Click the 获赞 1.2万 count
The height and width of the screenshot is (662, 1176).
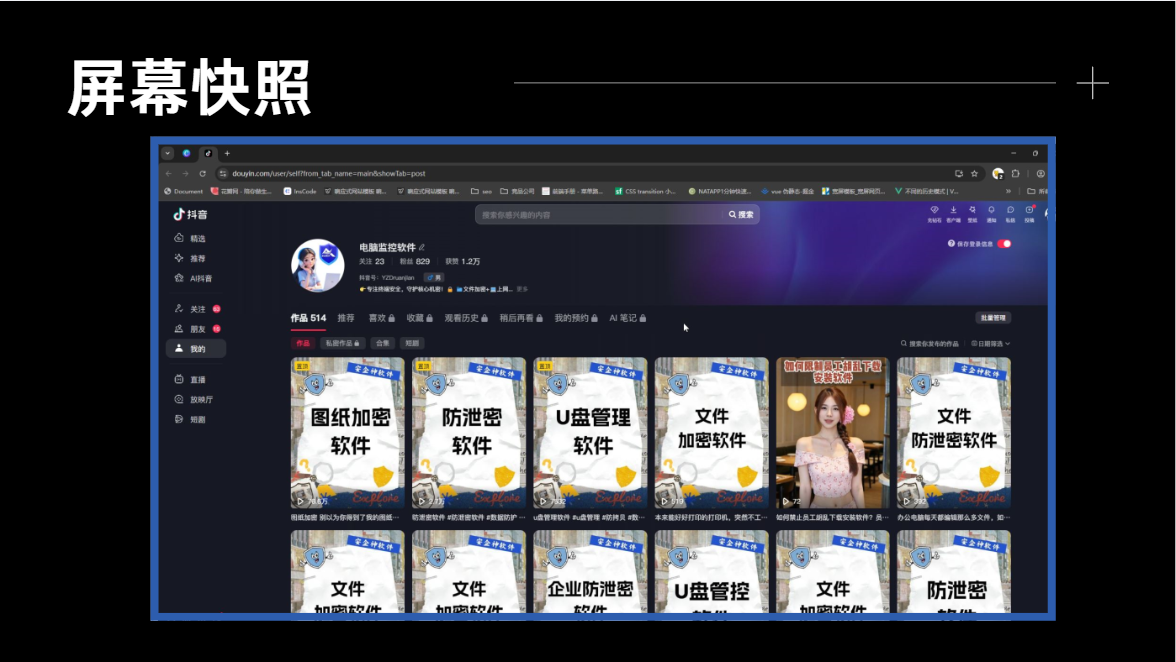pyautogui.click(x=463, y=262)
